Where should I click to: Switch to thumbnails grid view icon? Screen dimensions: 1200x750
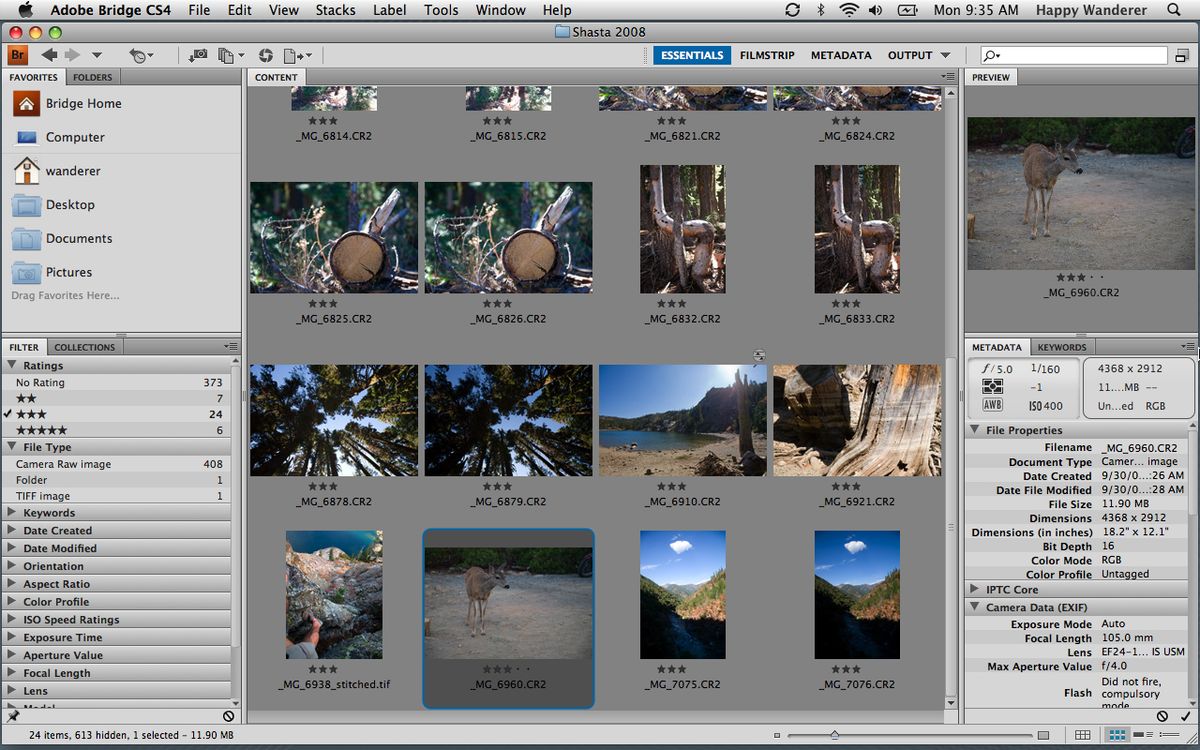click(1118, 735)
